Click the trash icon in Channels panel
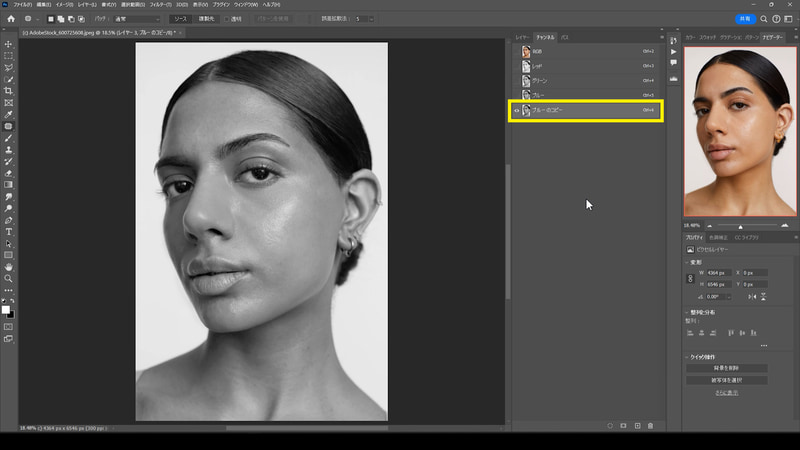Screen dimensions: 800x450 click(650, 425)
